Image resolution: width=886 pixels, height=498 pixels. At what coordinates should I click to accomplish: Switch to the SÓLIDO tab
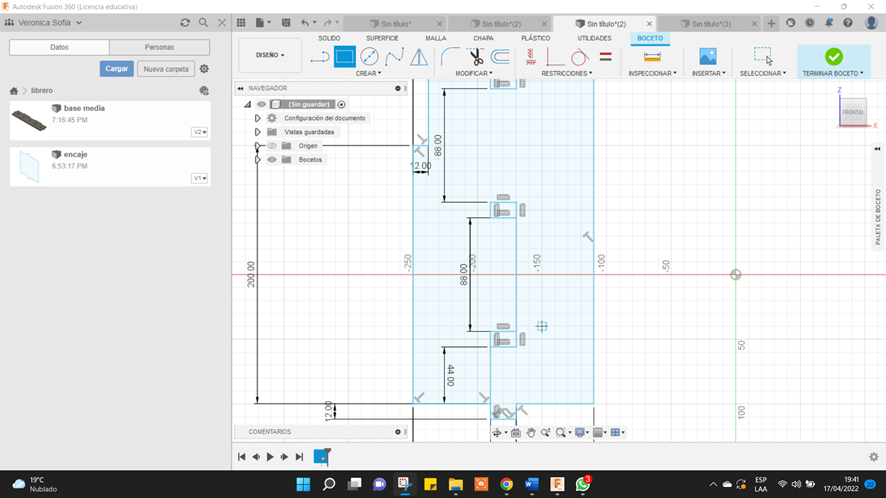pos(329,38)
